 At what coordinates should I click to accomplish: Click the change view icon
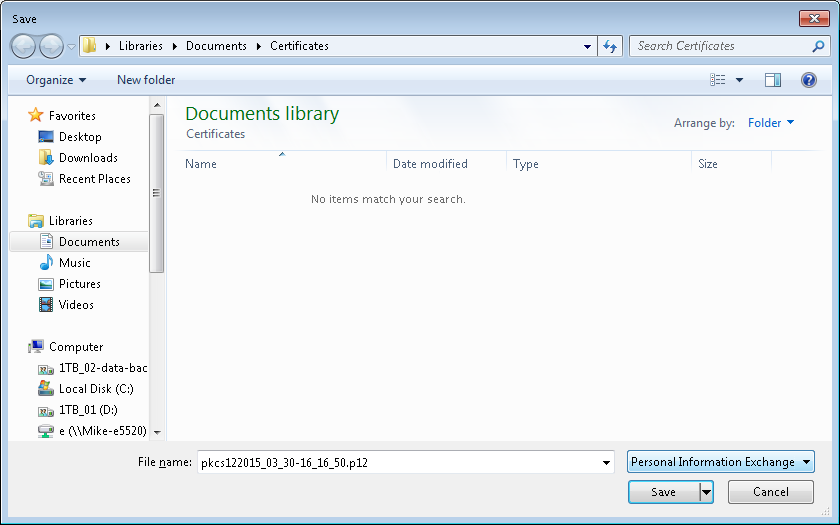click(x=718, y=80)
